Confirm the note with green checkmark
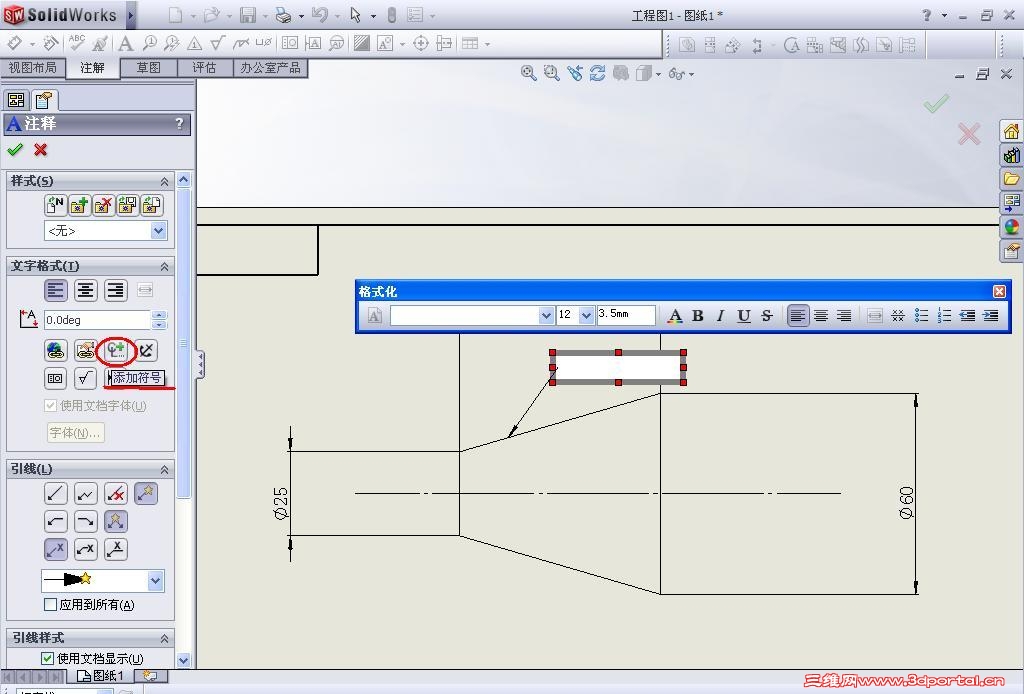Image resolution: width=1024 pixels, height=694 pixels. [15, 150]
